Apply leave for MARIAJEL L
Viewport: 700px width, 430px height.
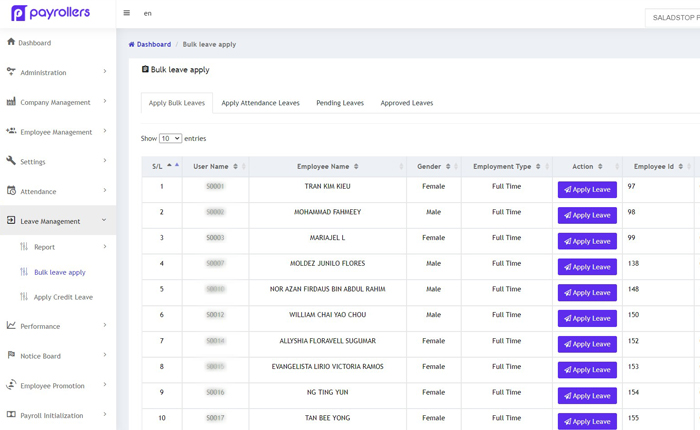coord(587,241)
